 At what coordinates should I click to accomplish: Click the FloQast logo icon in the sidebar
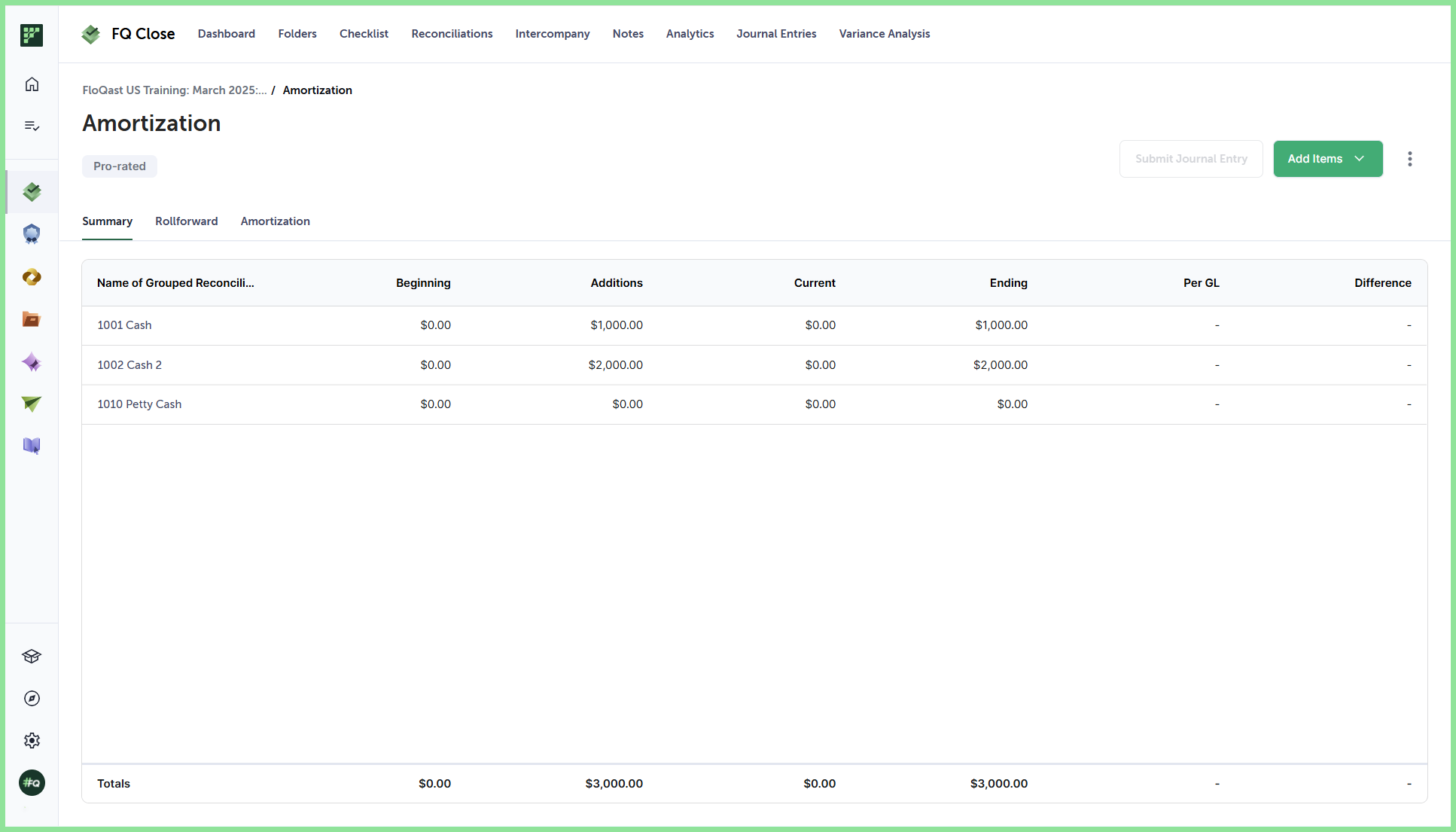pyautogui.click(x=32, y=35)
